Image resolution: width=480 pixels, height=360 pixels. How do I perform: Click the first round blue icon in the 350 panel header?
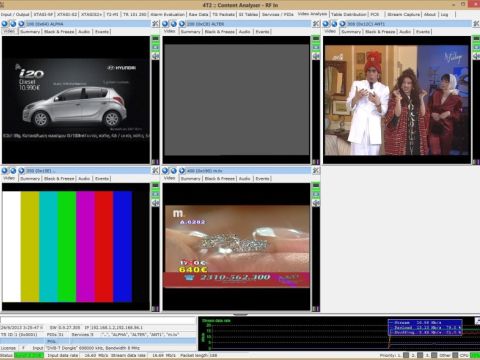click(5, 171)
